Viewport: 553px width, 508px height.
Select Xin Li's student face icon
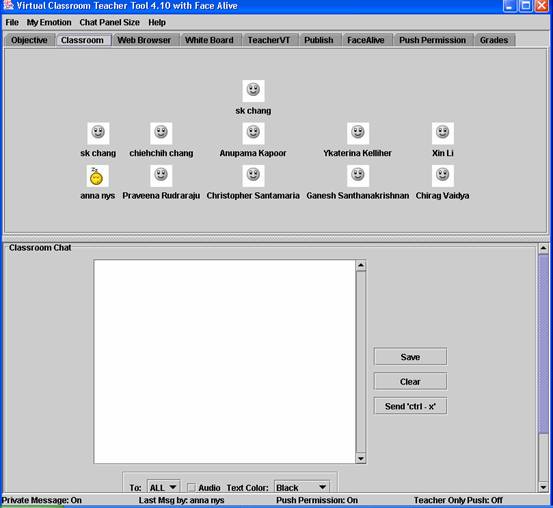coord(443,133)
